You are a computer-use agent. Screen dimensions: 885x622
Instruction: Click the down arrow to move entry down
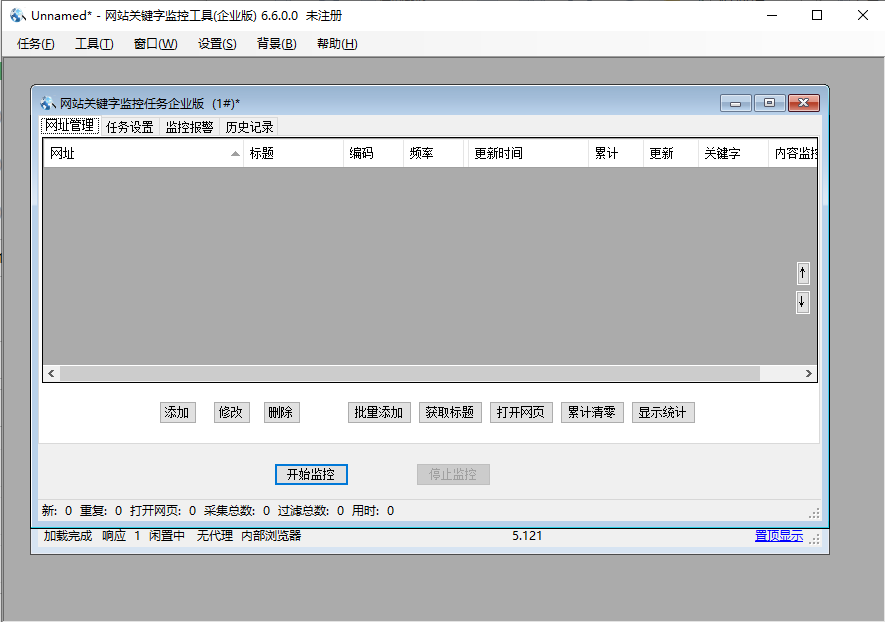[x=803, y=302]
